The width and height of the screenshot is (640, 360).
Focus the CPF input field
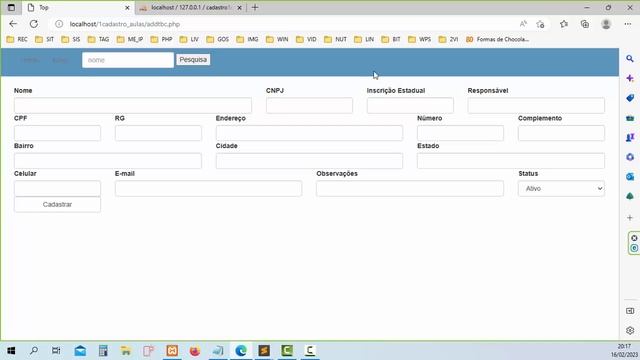coord(57,133)
